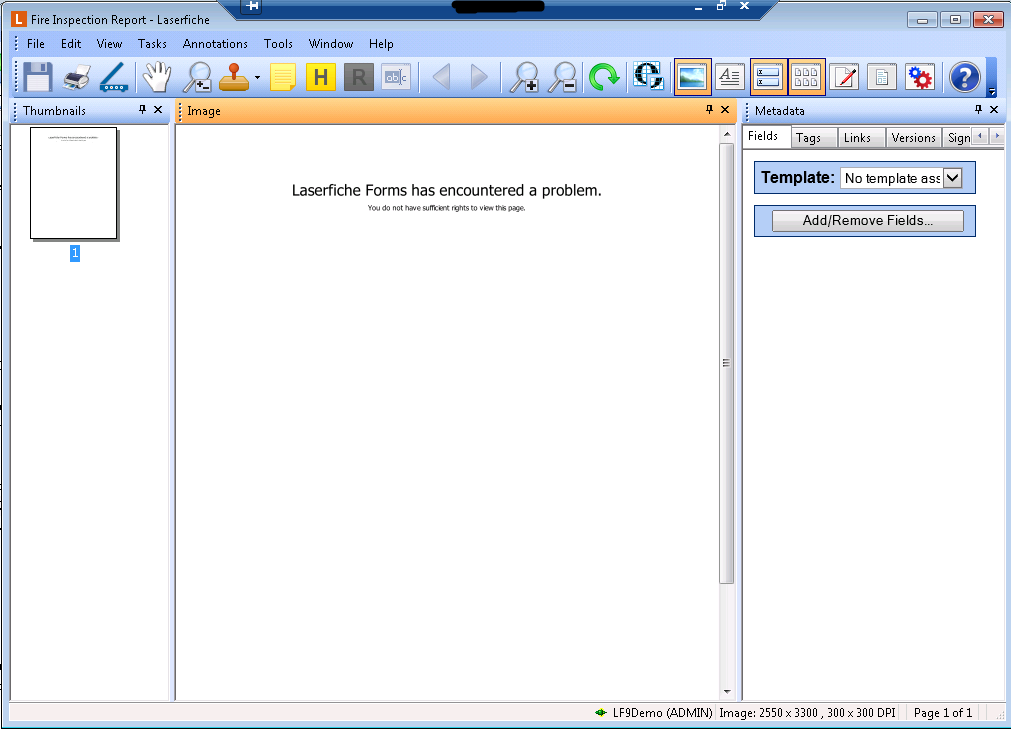Click the image dimensions status text
Image resolution: width=1011 pixels, height=729 pixels.
pyautogui.click(x=807, y=712)
